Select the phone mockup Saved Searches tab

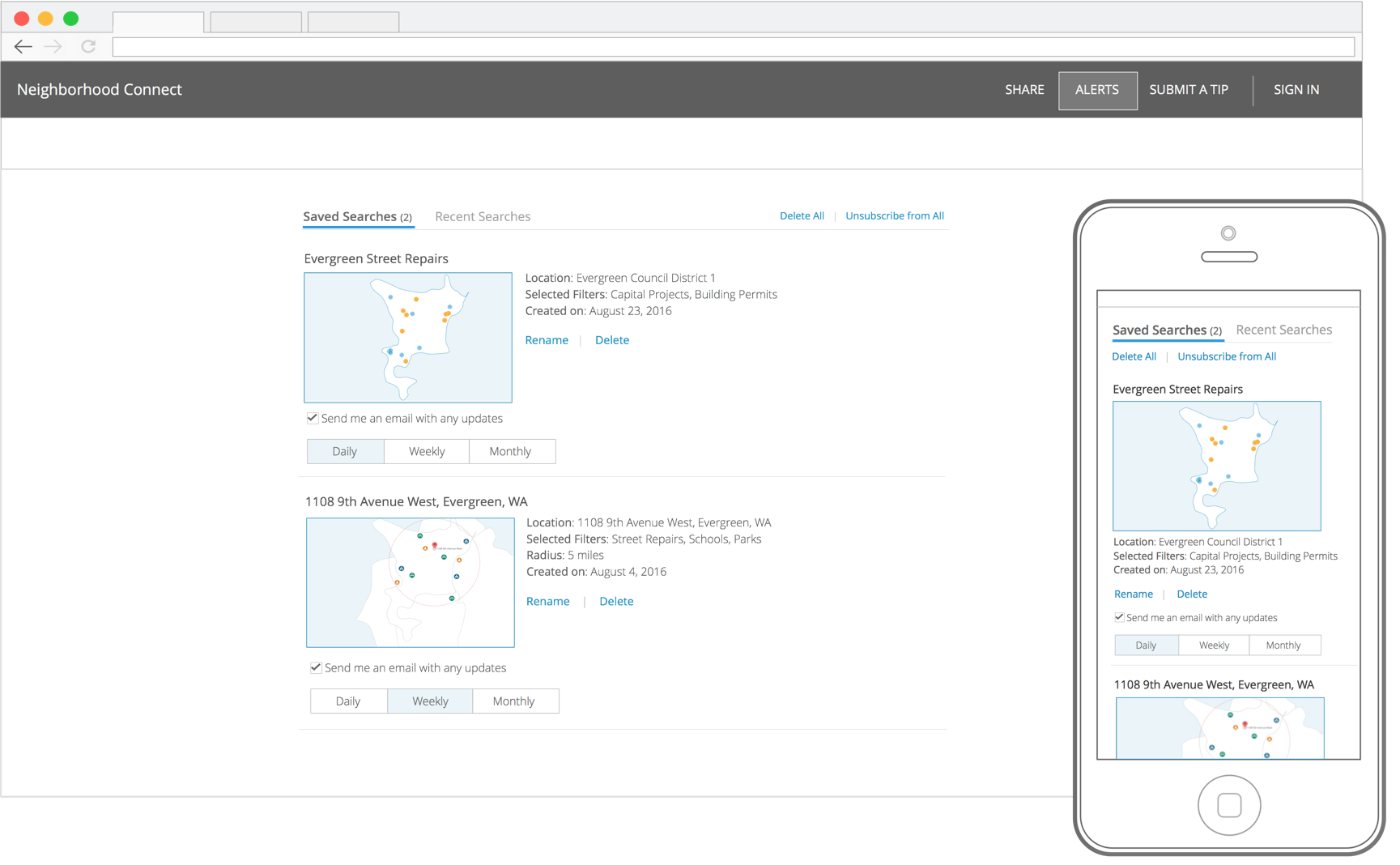[x=1168, y=330]
